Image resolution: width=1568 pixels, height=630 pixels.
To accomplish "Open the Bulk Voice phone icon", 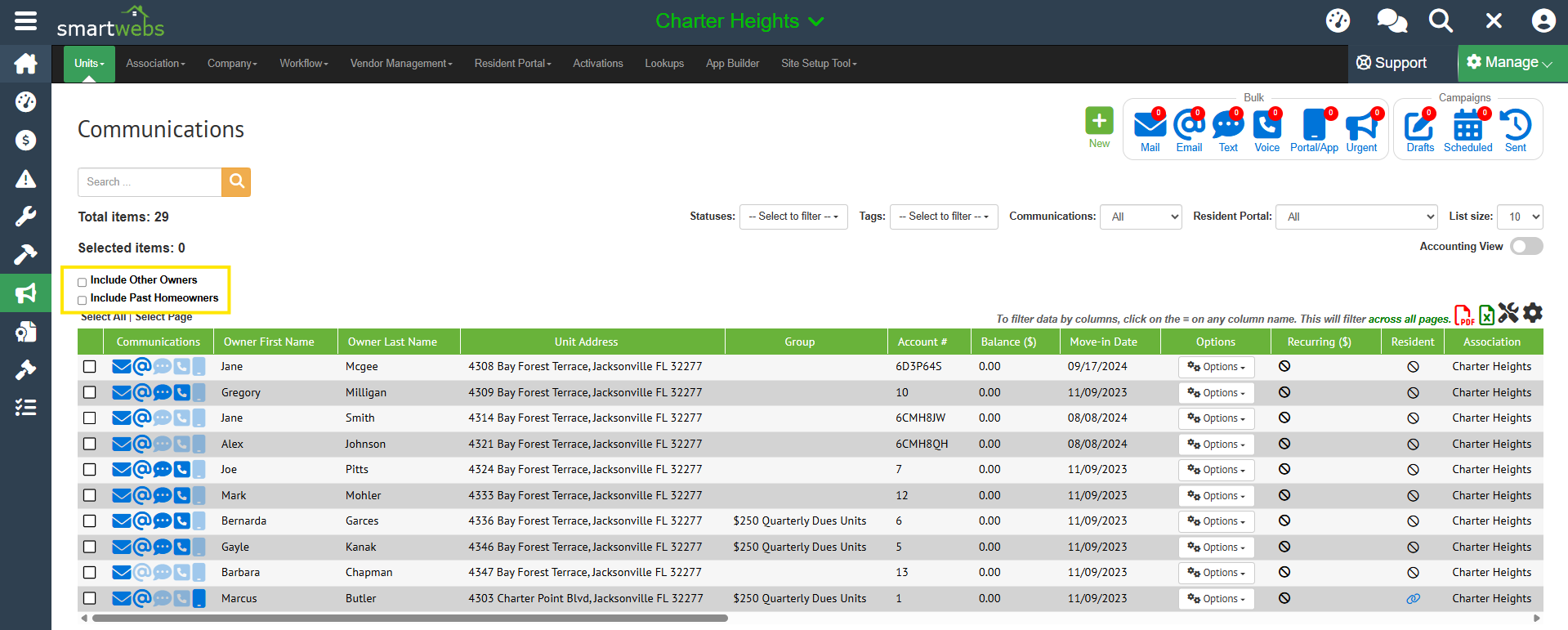I will [1266, 126].
